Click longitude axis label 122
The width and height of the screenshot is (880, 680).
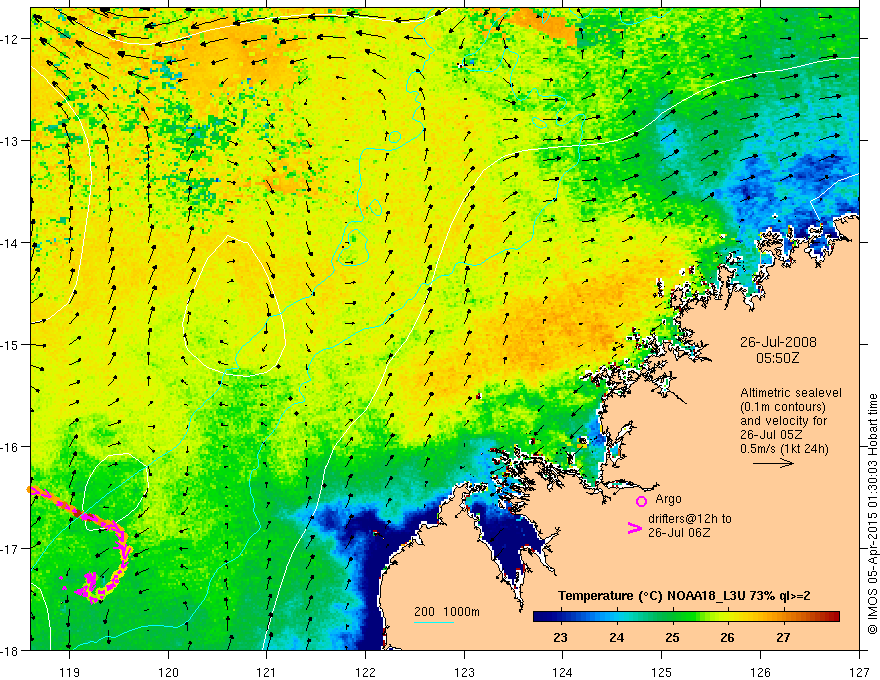click(x=365, y=672)
